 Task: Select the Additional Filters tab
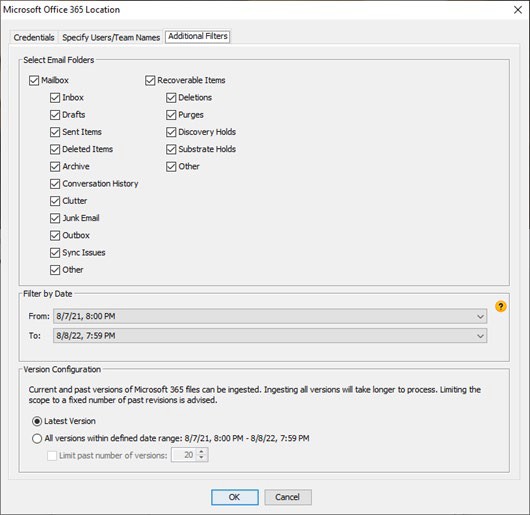tap(198, 36)
